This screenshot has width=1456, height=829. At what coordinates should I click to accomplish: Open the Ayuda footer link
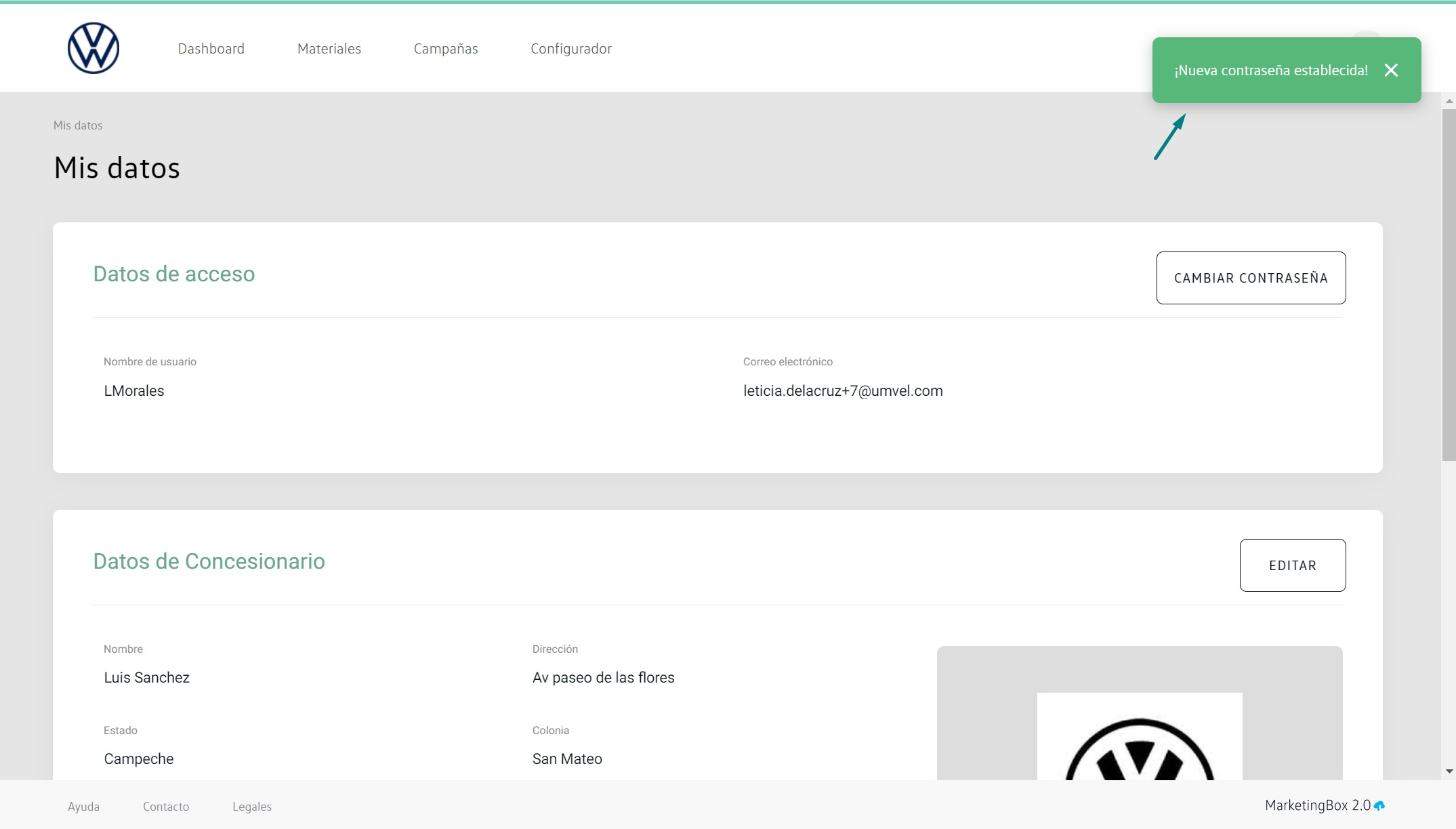(x=83, y=807)
